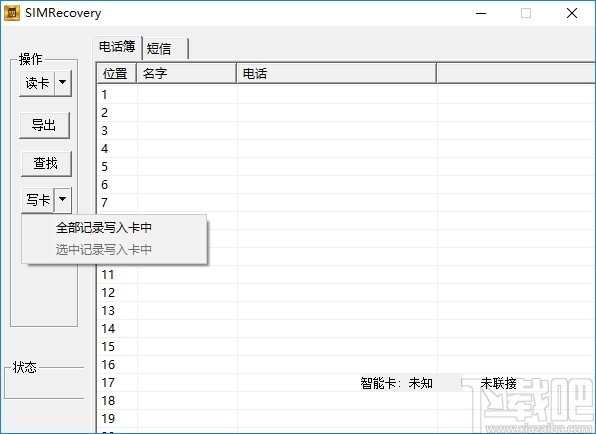
Task: Select row 18 in the phonebook list
Action: pos(346,401)
